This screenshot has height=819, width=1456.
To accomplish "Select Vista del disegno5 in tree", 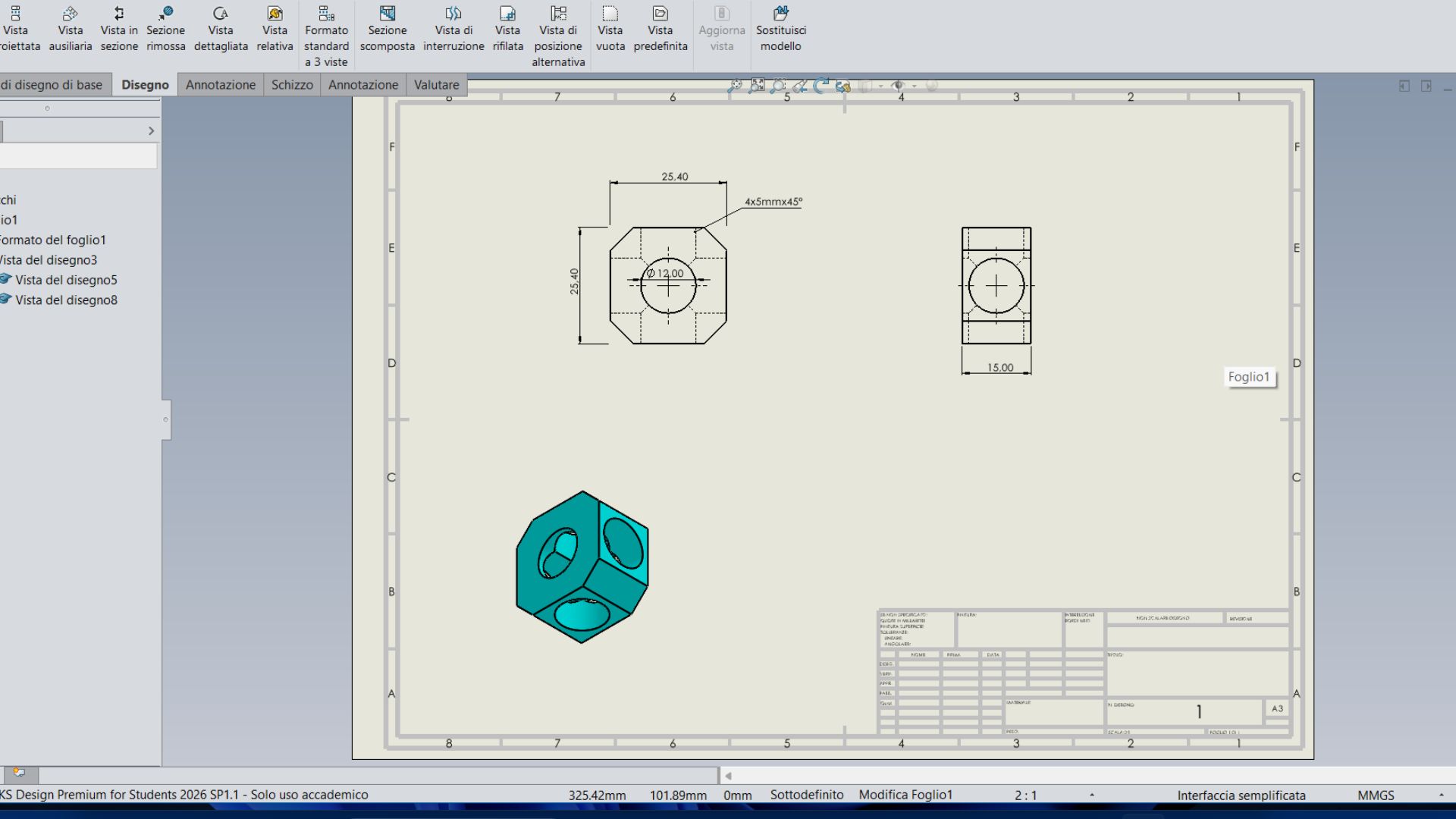I will 66,280.
